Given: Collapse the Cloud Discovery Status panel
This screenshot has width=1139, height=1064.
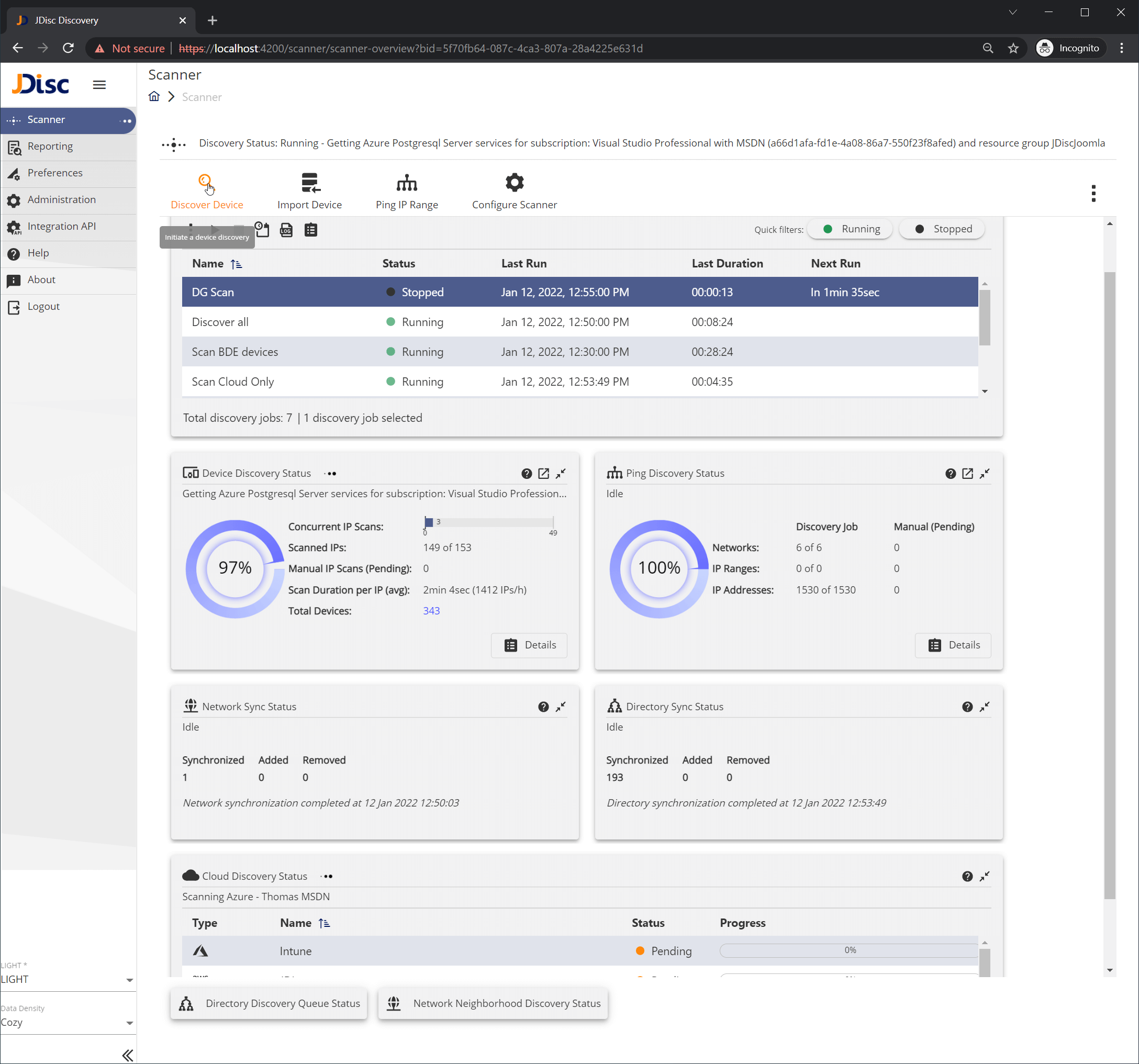Looking at the screenshot, I should click(984, 876).
